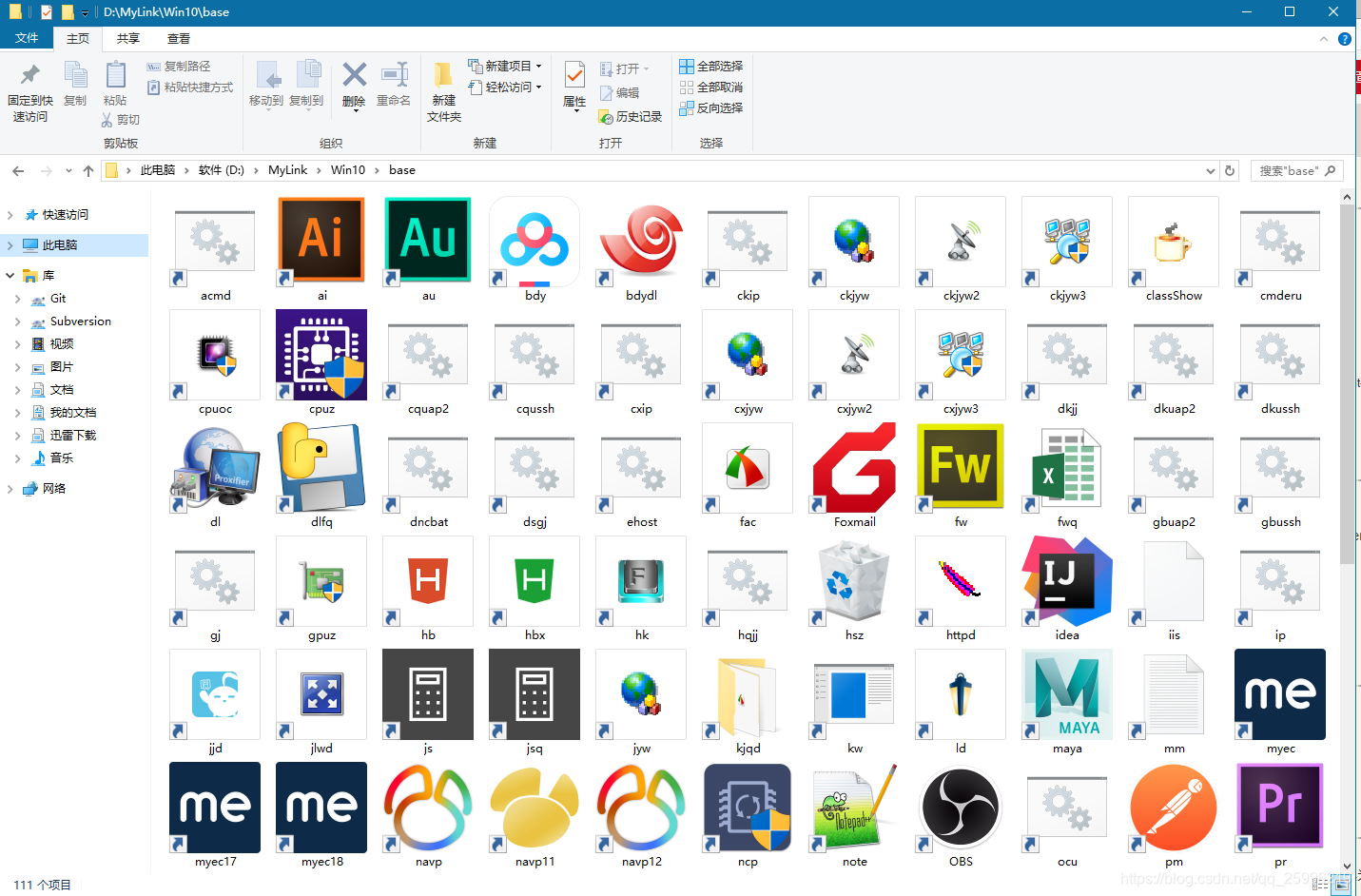1361x896 pixels.
Task: Select the 'fac' shortcut icon
Action: (x=748, y=468)
